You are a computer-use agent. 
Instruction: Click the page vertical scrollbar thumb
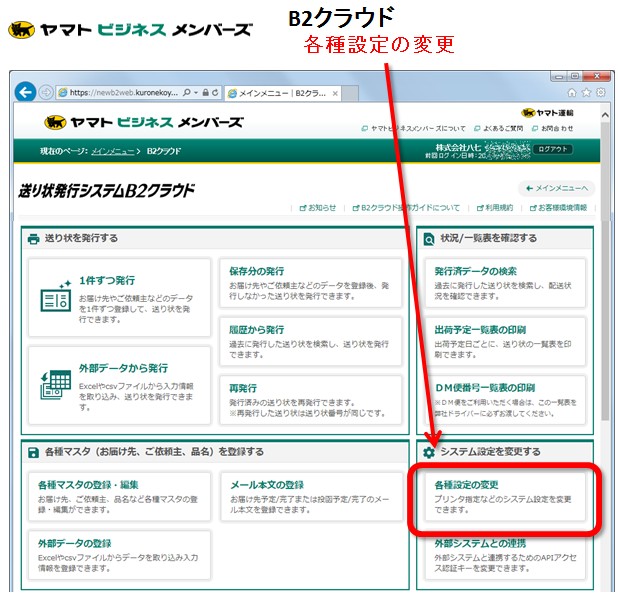pos(605,271)
